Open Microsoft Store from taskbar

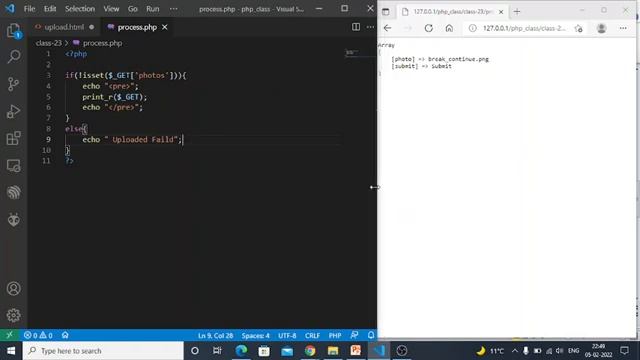point(264,351)
